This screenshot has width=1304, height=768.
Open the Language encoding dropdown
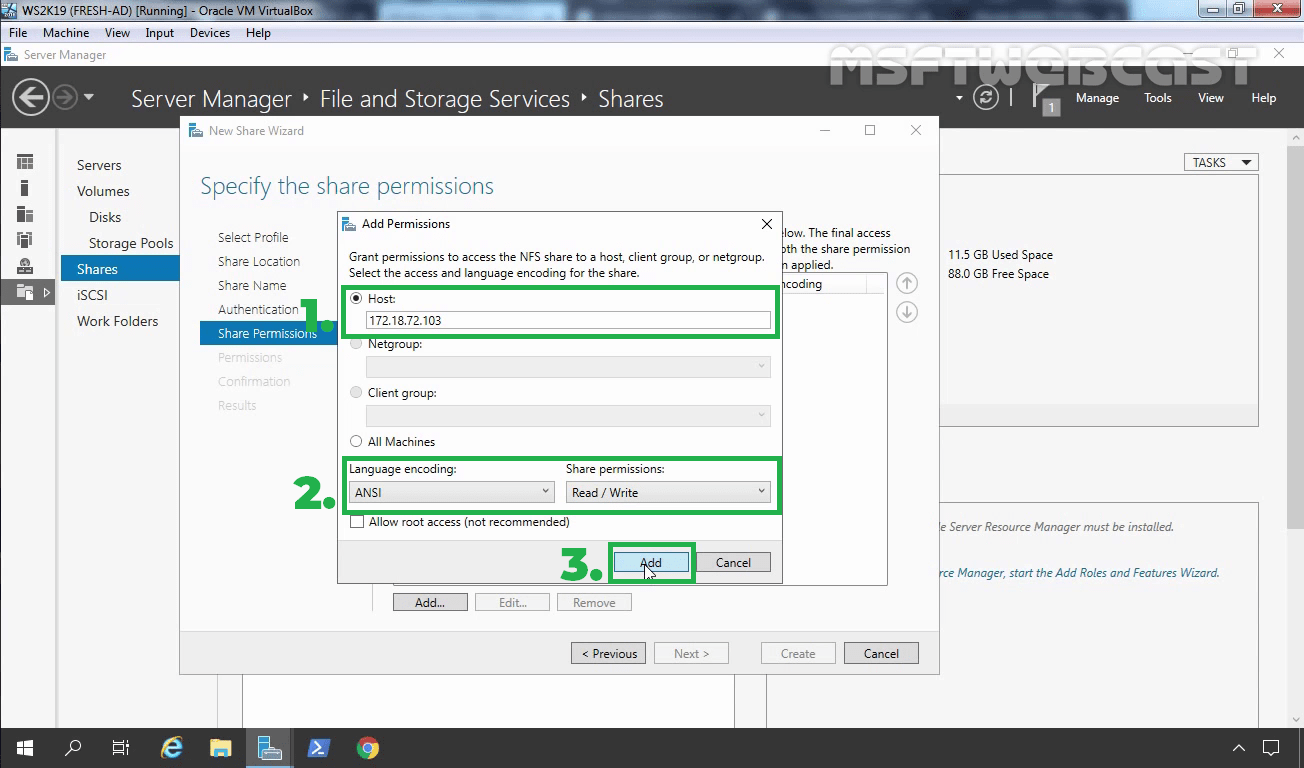click(x=451, y=492)
